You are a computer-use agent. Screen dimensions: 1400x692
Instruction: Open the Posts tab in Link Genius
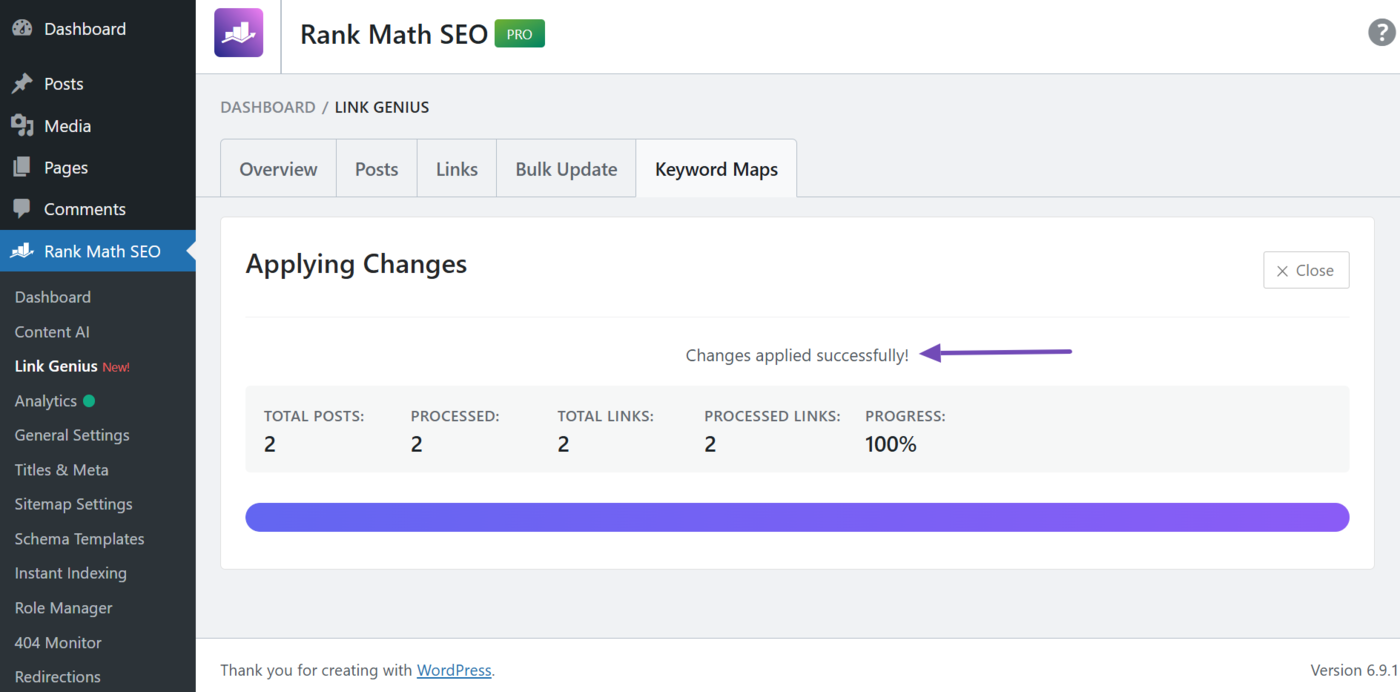[x=377, y=169]
